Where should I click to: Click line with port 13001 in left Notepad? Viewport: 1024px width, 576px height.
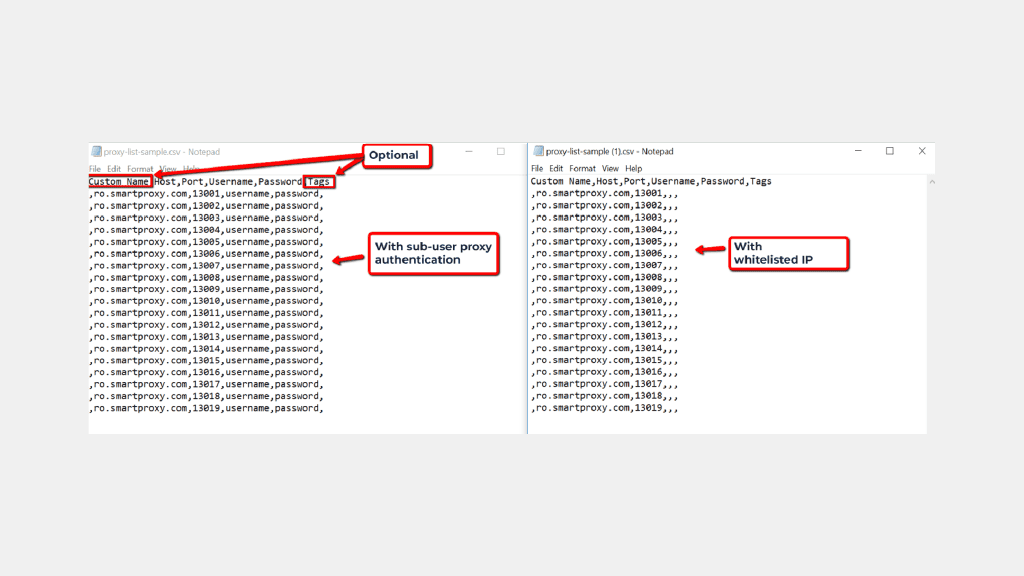(x=206, y=194)
